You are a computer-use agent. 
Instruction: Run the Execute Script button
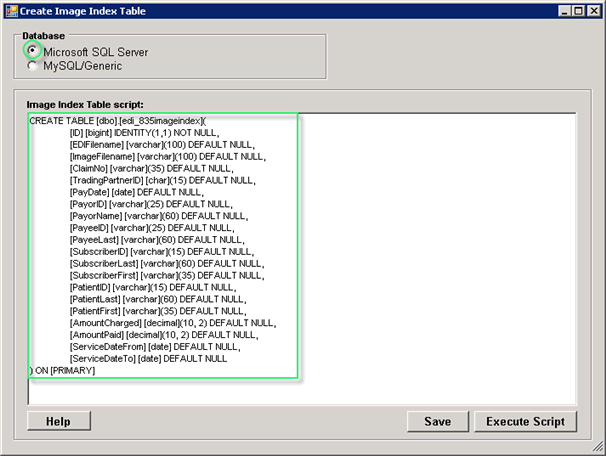(x=525, y=421)
